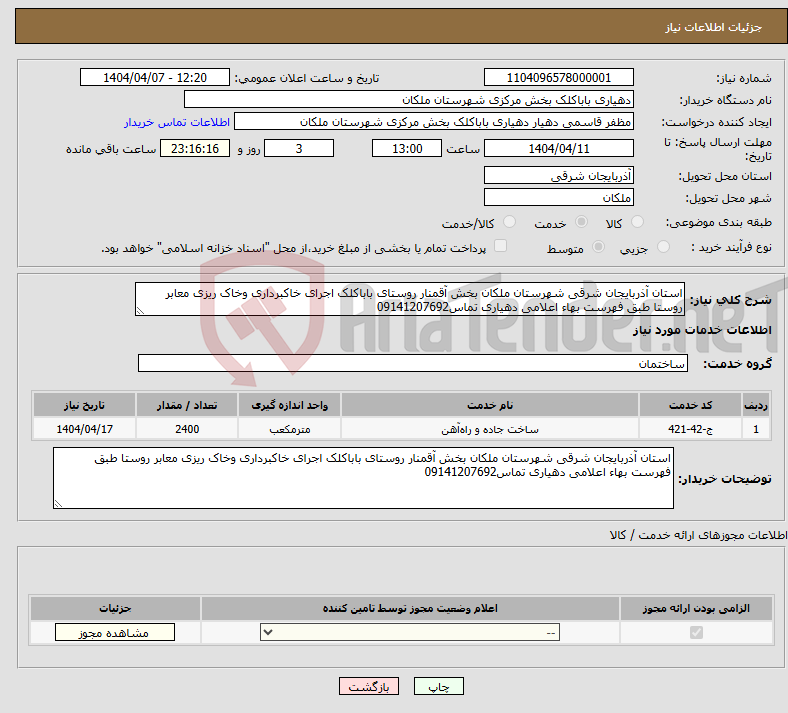Image resolution: width=788 pixels, height=713 pixels.
Task: Click the نوع فرآیند خرید label
Action: coord(731,247)
